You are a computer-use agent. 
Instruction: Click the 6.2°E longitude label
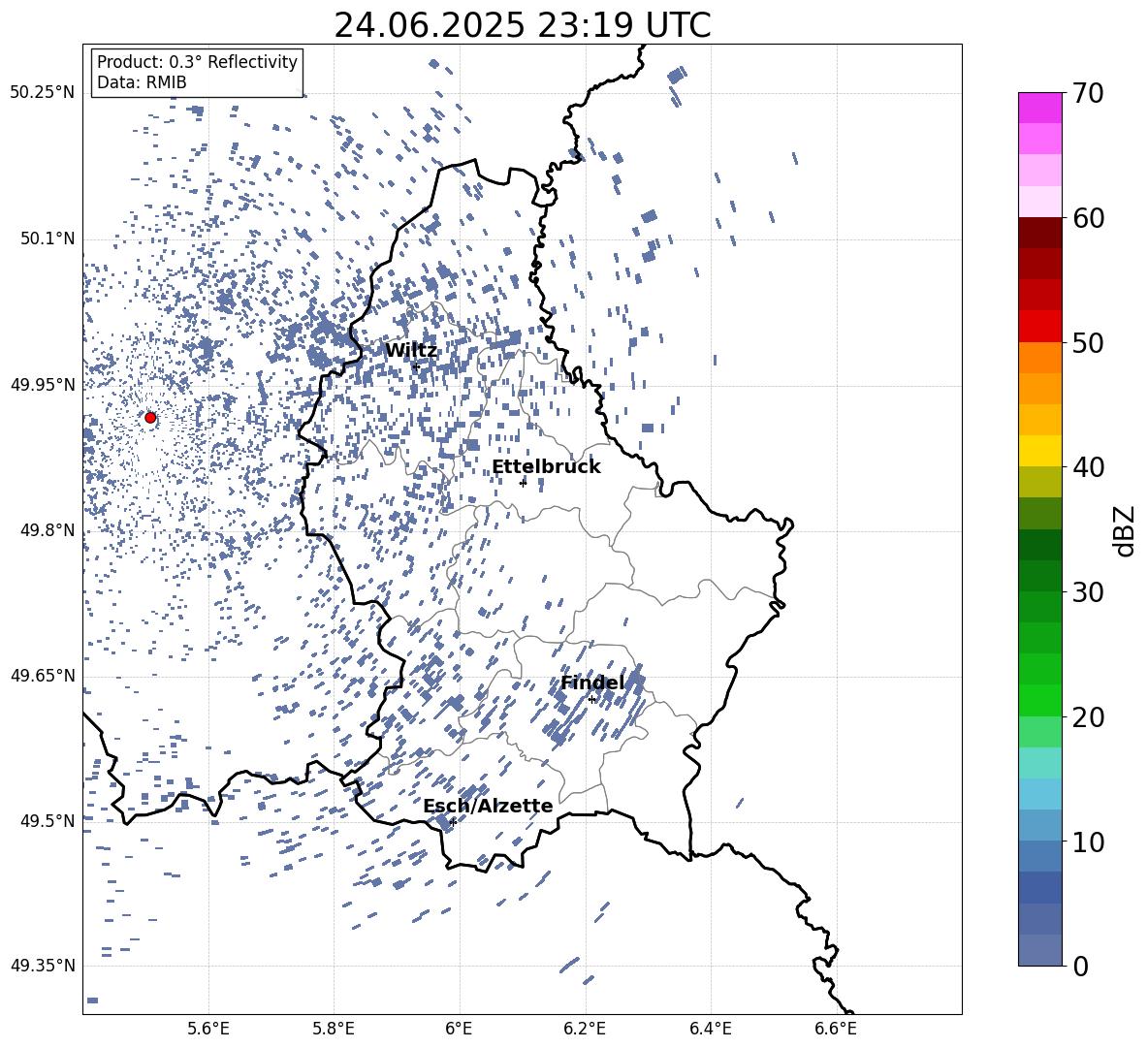[x=585, y=1029]
